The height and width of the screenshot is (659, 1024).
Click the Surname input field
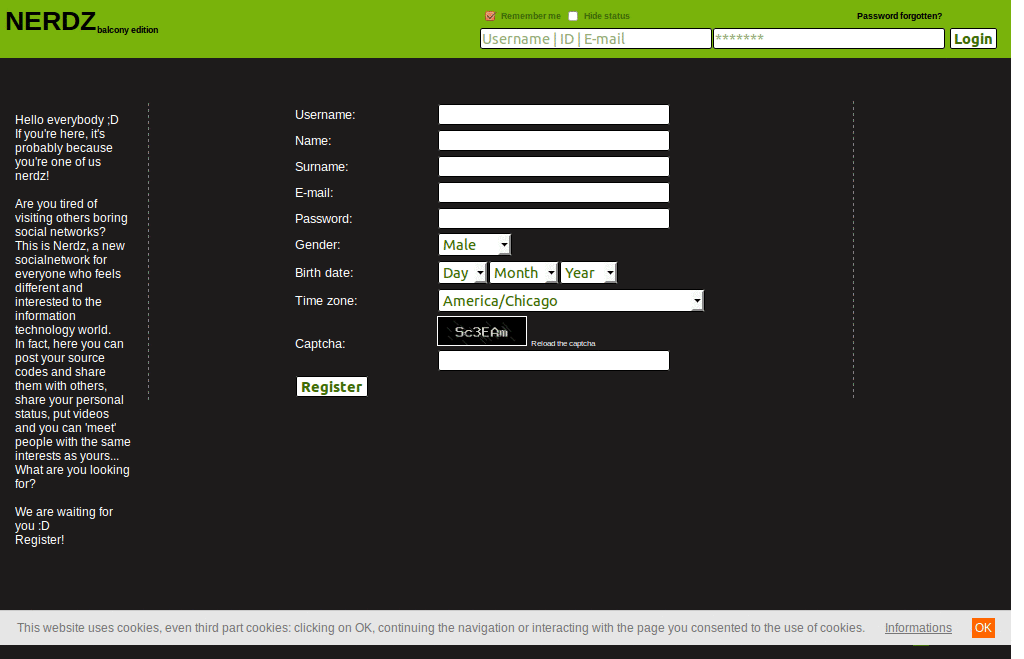(554, 167)
